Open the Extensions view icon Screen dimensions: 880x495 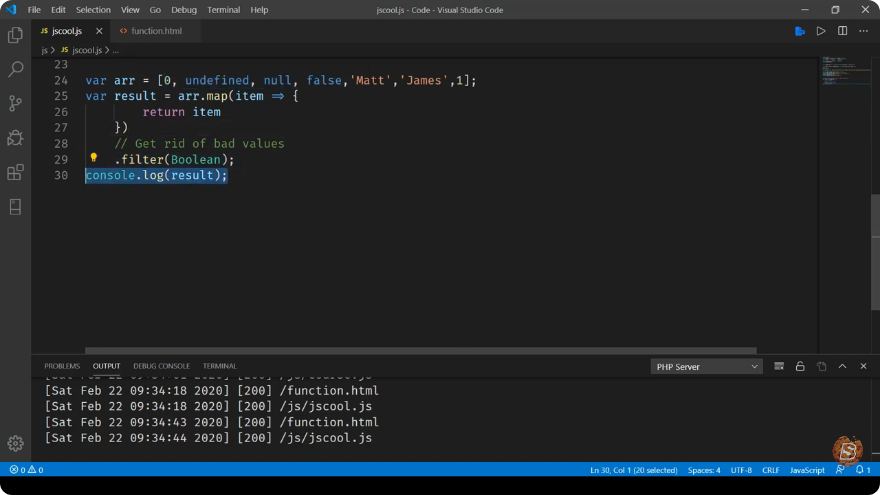coord(15,172)
